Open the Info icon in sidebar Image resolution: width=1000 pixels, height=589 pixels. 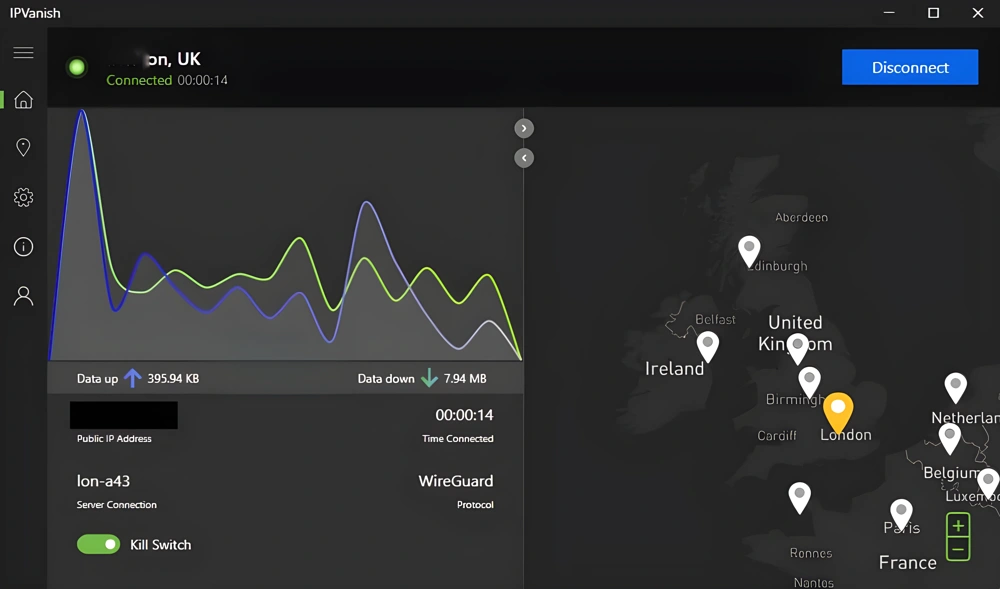click(x=23, y=247)
